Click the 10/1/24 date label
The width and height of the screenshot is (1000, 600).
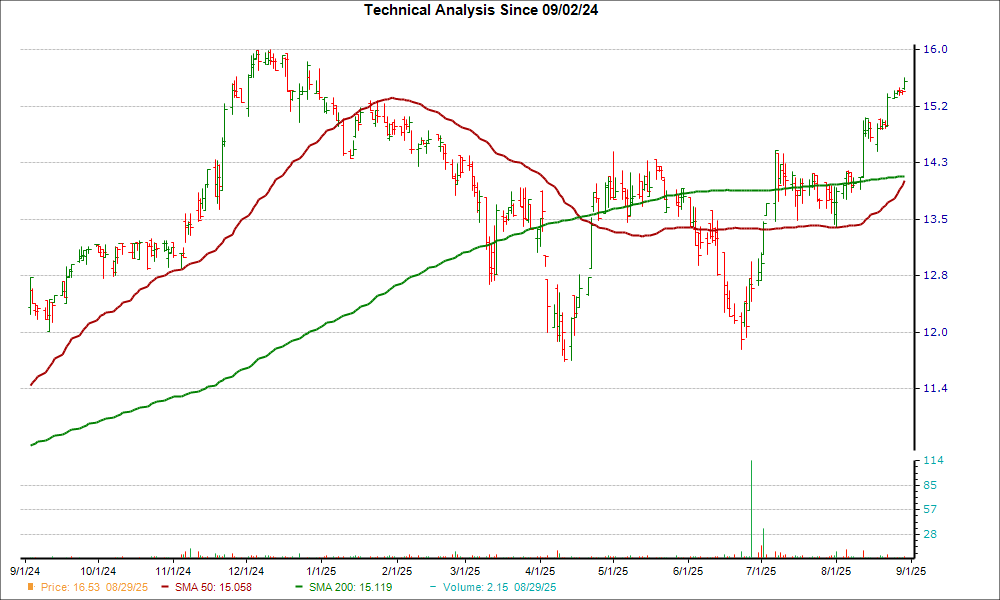tap(98, 571)
